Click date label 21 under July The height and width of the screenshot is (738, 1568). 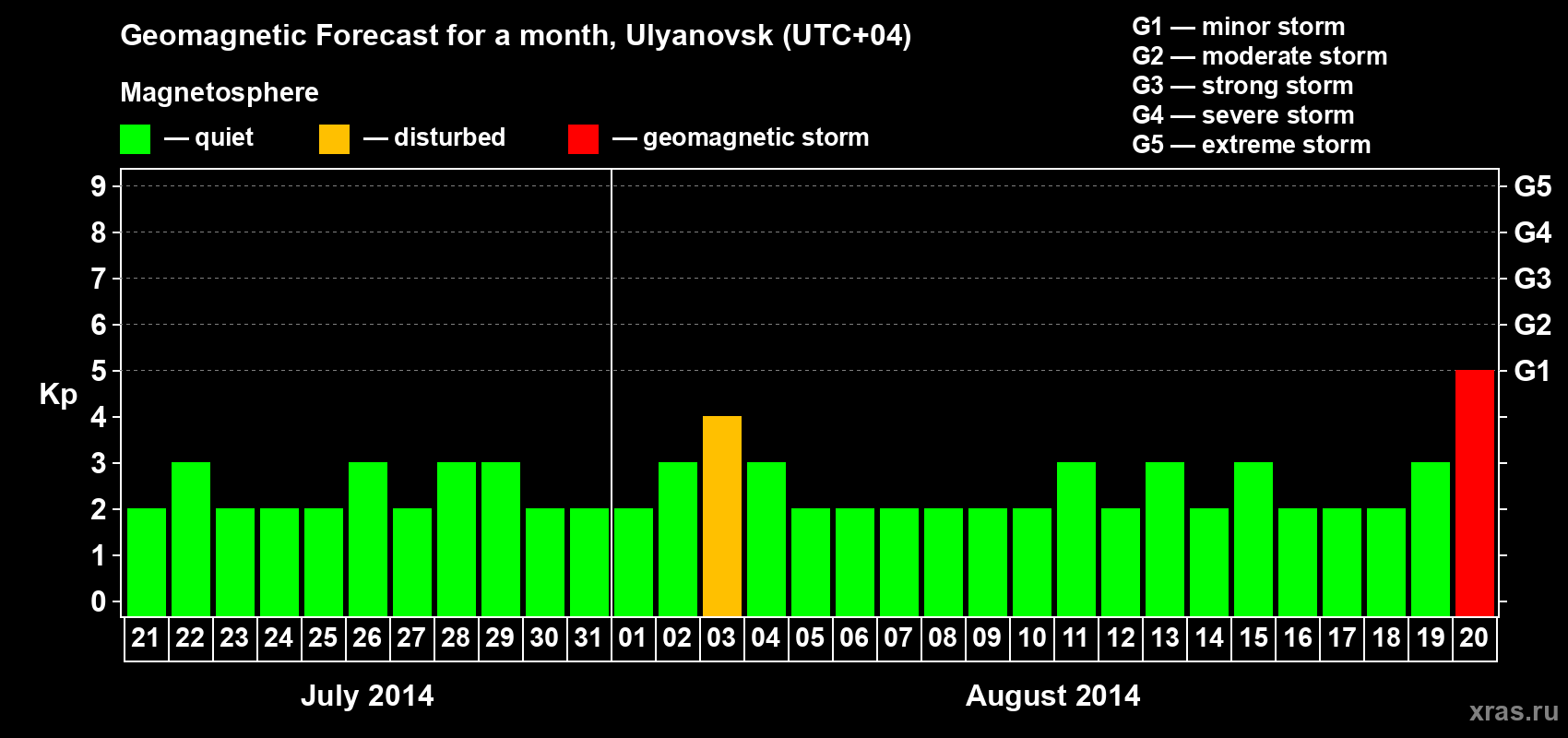pos(146,637)
